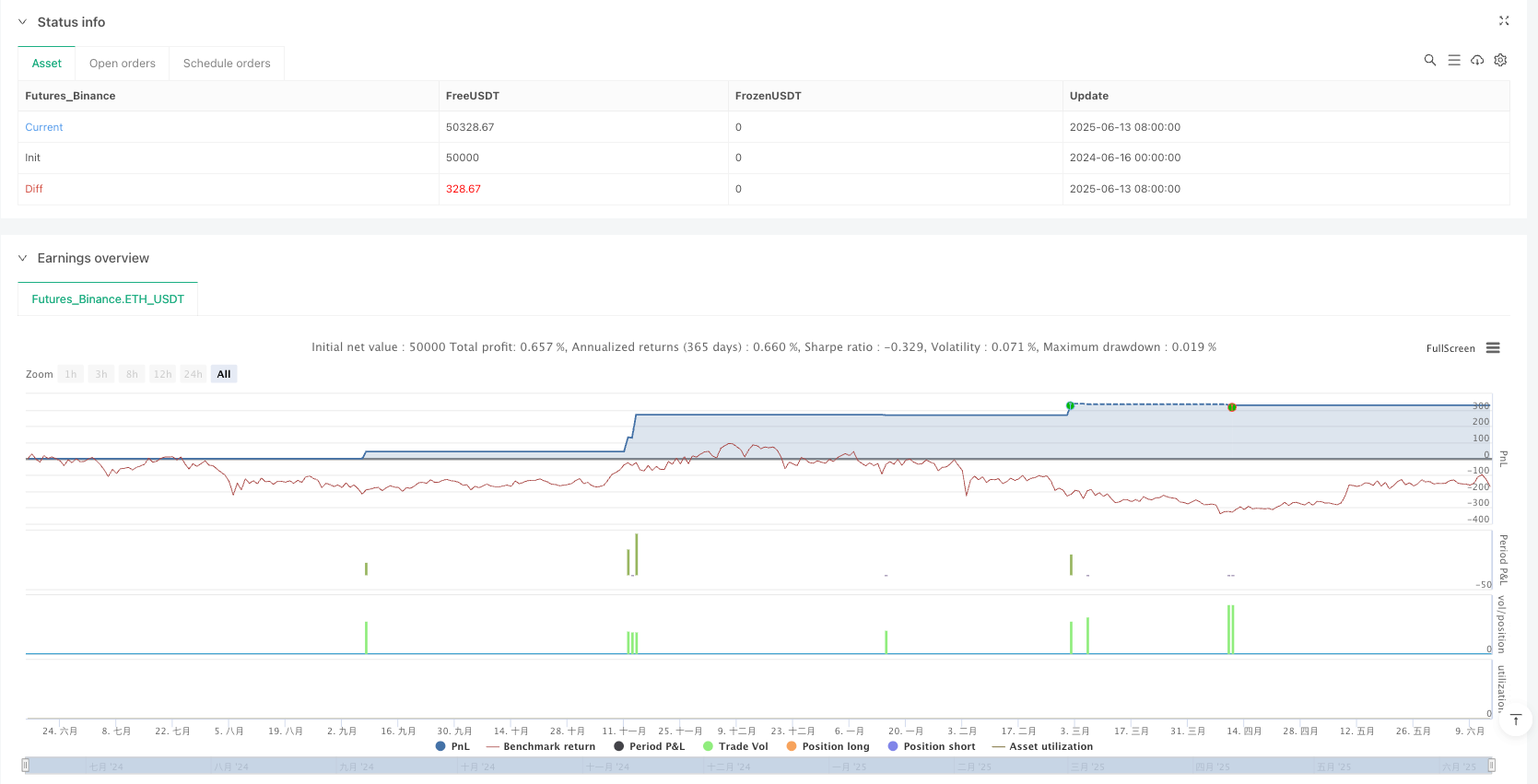Click the green marker dot on the PnL line

1070,405
